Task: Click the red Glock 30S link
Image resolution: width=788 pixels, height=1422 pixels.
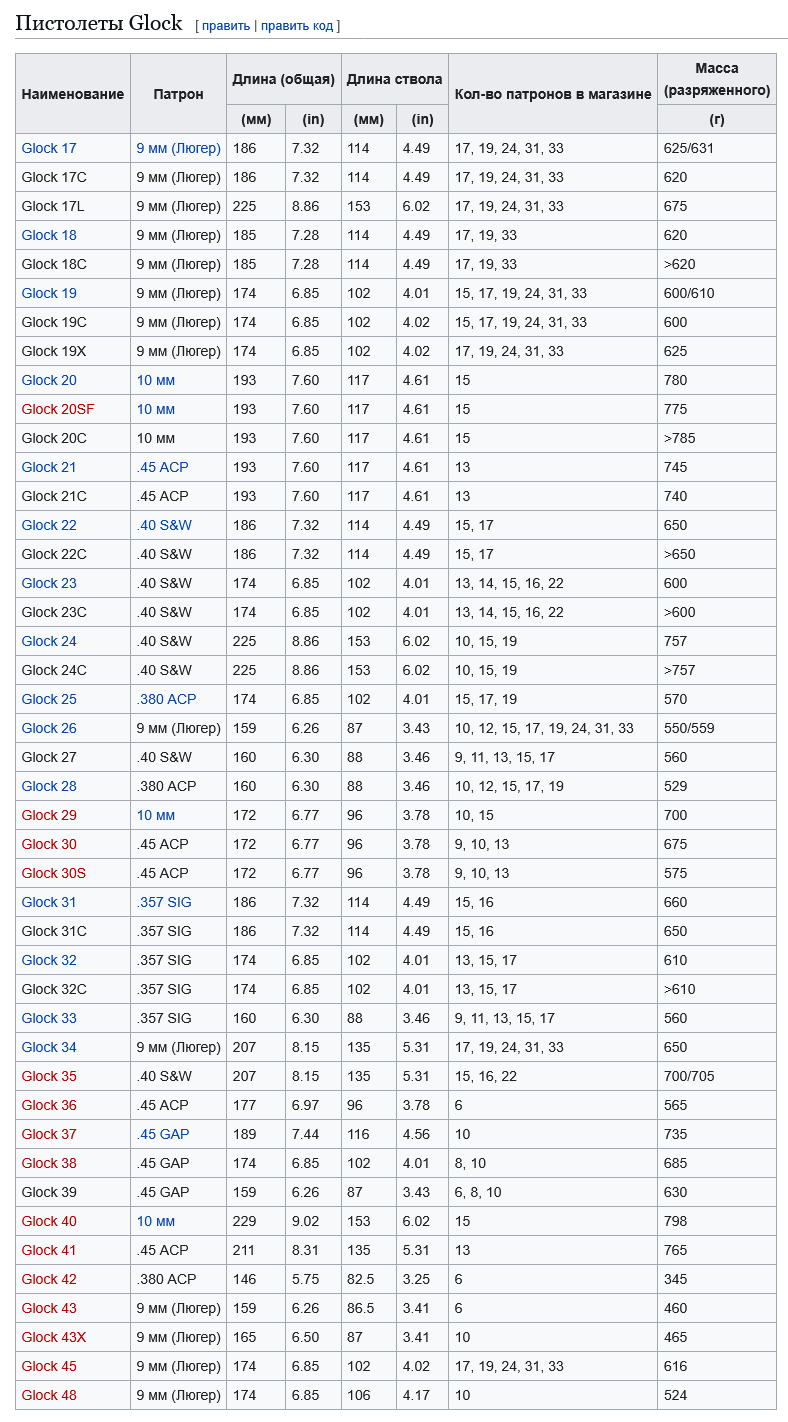Action: [54, 873]
